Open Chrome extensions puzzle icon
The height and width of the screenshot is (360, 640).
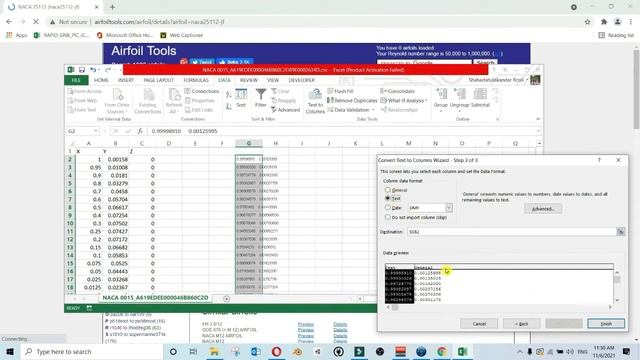604,22
